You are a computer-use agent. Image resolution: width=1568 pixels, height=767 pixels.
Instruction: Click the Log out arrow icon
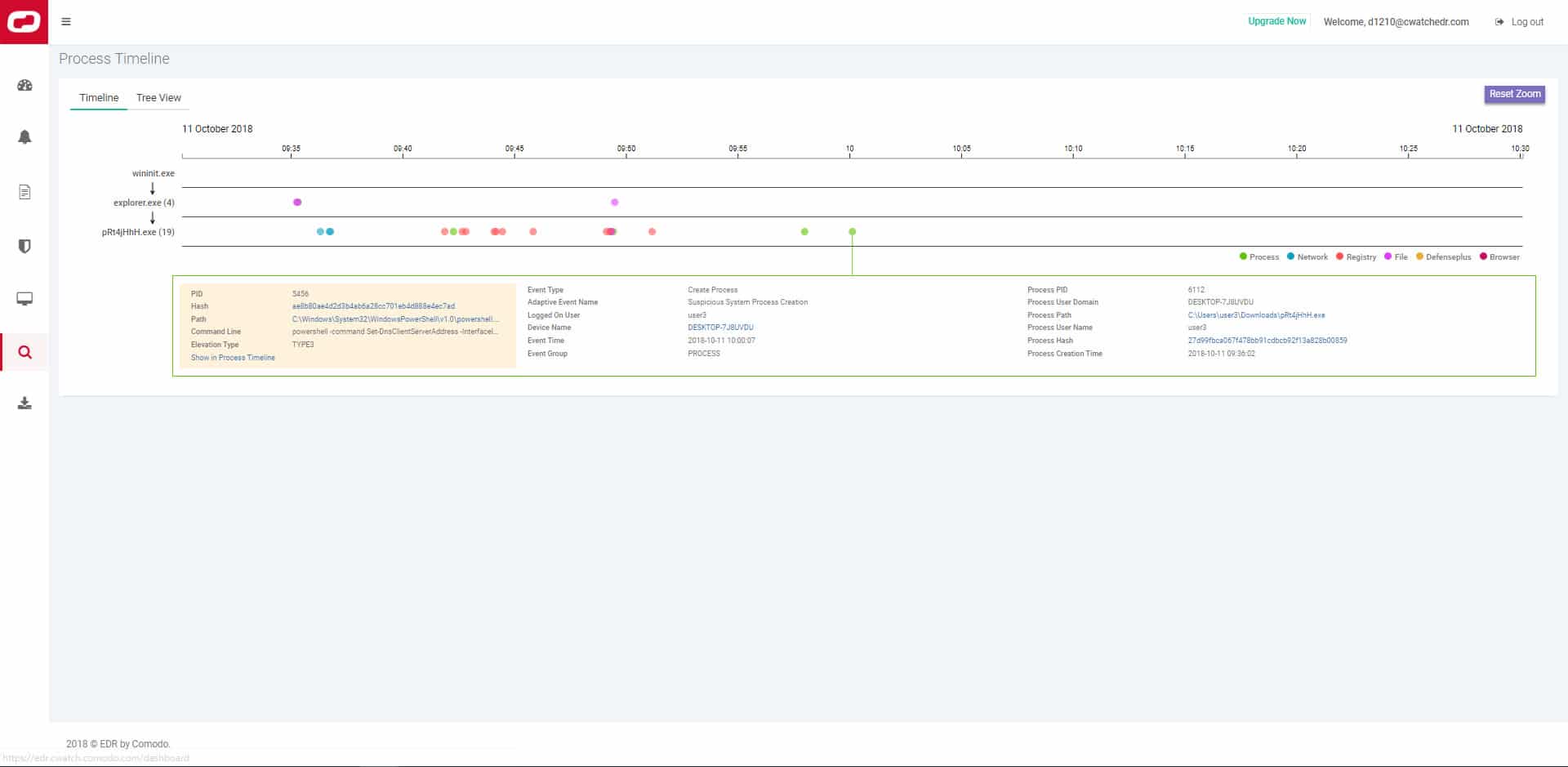(1499, 22)
